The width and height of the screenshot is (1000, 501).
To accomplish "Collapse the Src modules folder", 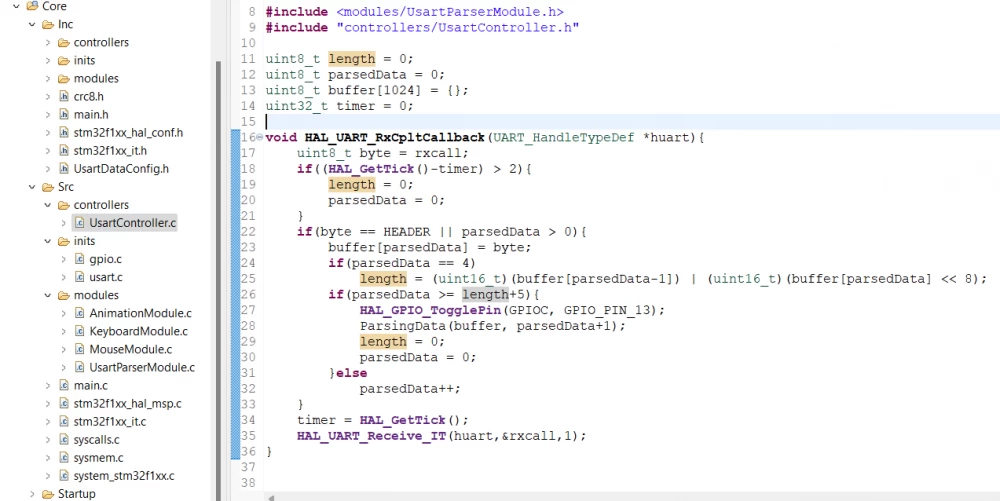I will point(47,295).
